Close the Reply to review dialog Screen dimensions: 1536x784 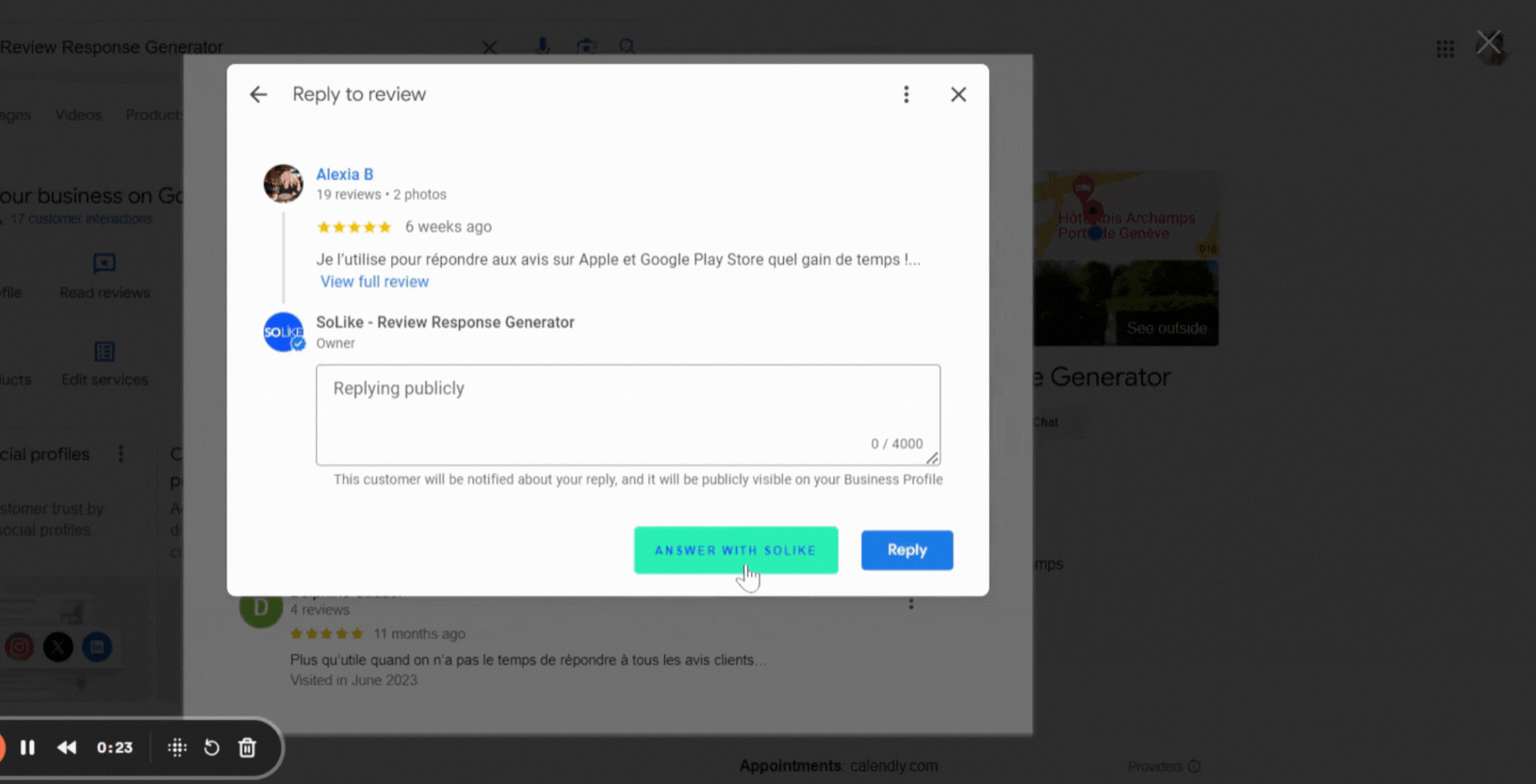[x=958, y=94]
